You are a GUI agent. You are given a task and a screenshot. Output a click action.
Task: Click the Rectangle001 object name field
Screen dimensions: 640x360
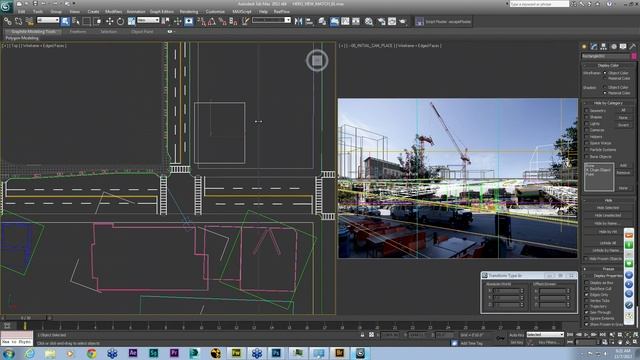pos(606,56)
